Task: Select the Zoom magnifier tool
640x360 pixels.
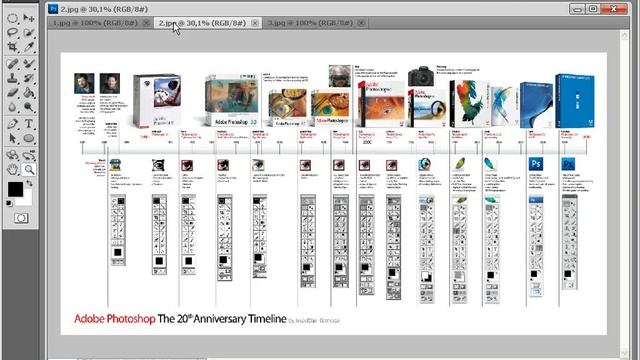Action: pos(29,169)
